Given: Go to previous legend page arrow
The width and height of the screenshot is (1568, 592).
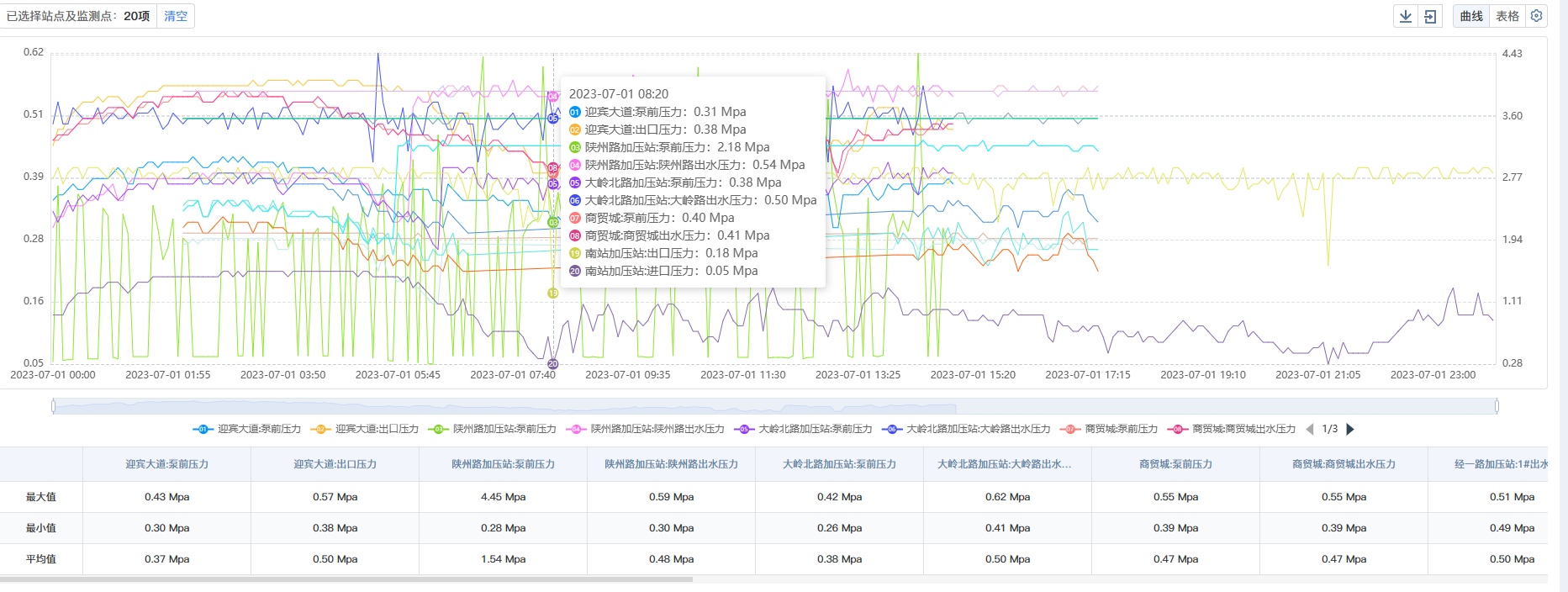Looking at the screenshot, I should point(1310,429).
